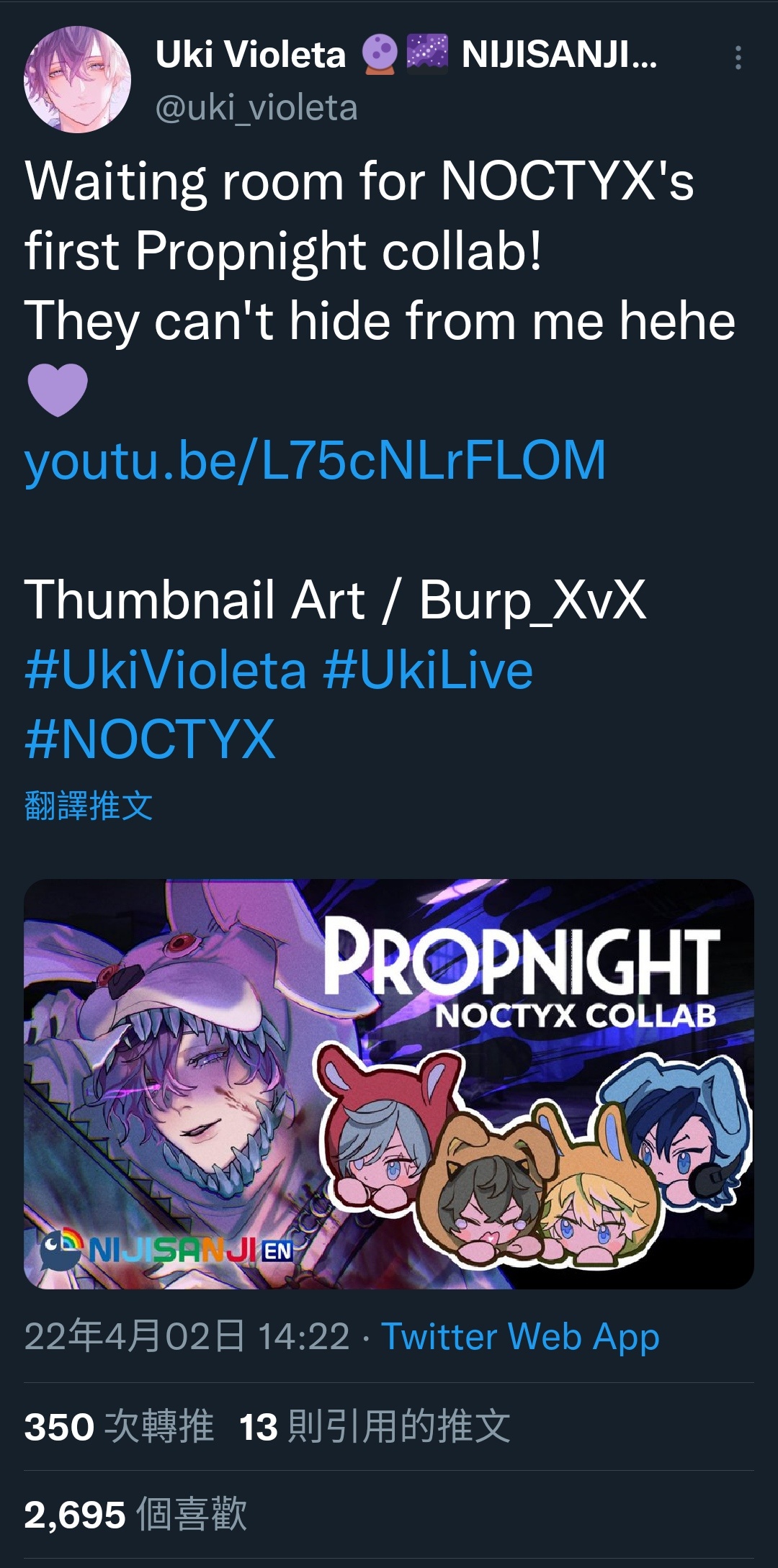The image size is (778, 1568).
Task: View the 350 retweets list
Action: tap(120, 1426)
